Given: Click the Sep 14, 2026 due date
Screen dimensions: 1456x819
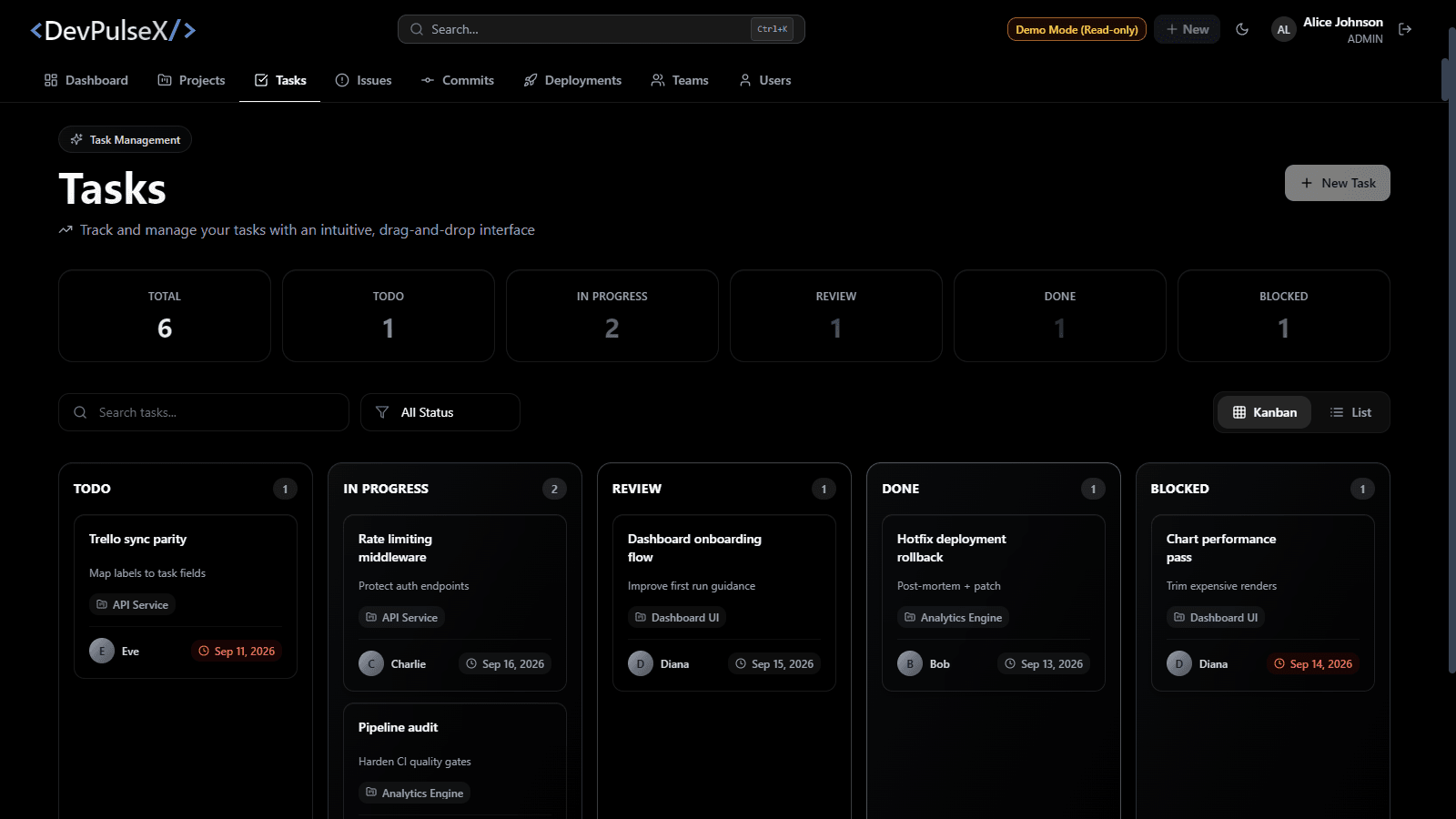Looking at the screenshot, I should tap(1313, 663).
